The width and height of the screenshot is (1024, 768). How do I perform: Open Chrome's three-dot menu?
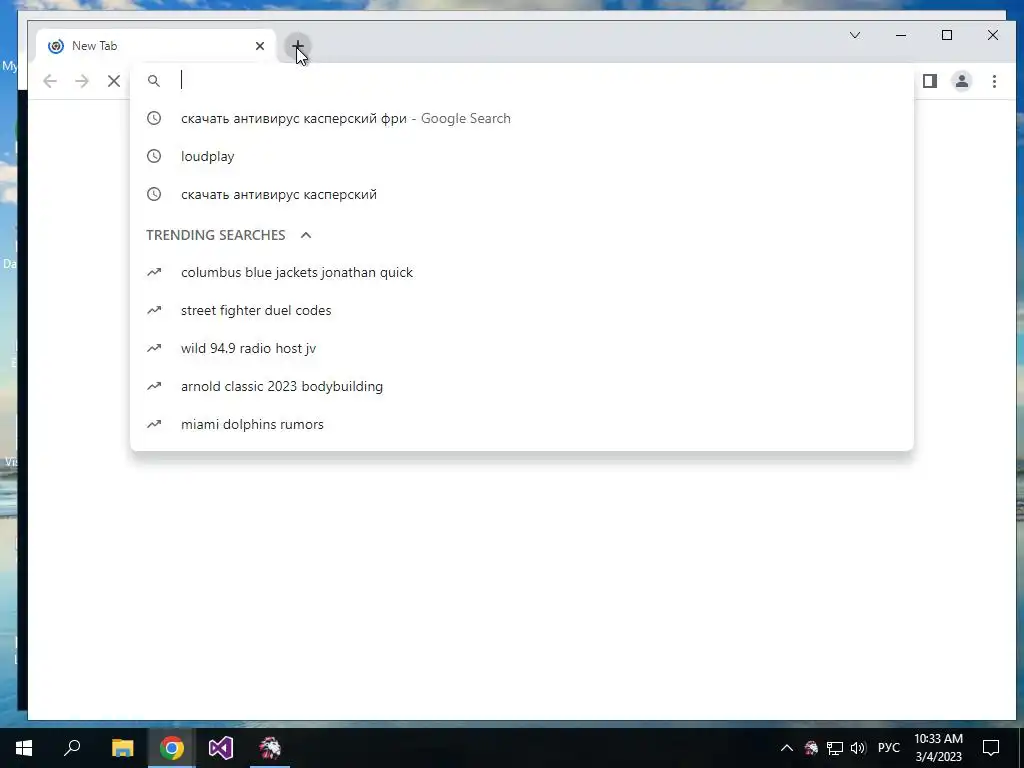(x=994, y=81)
